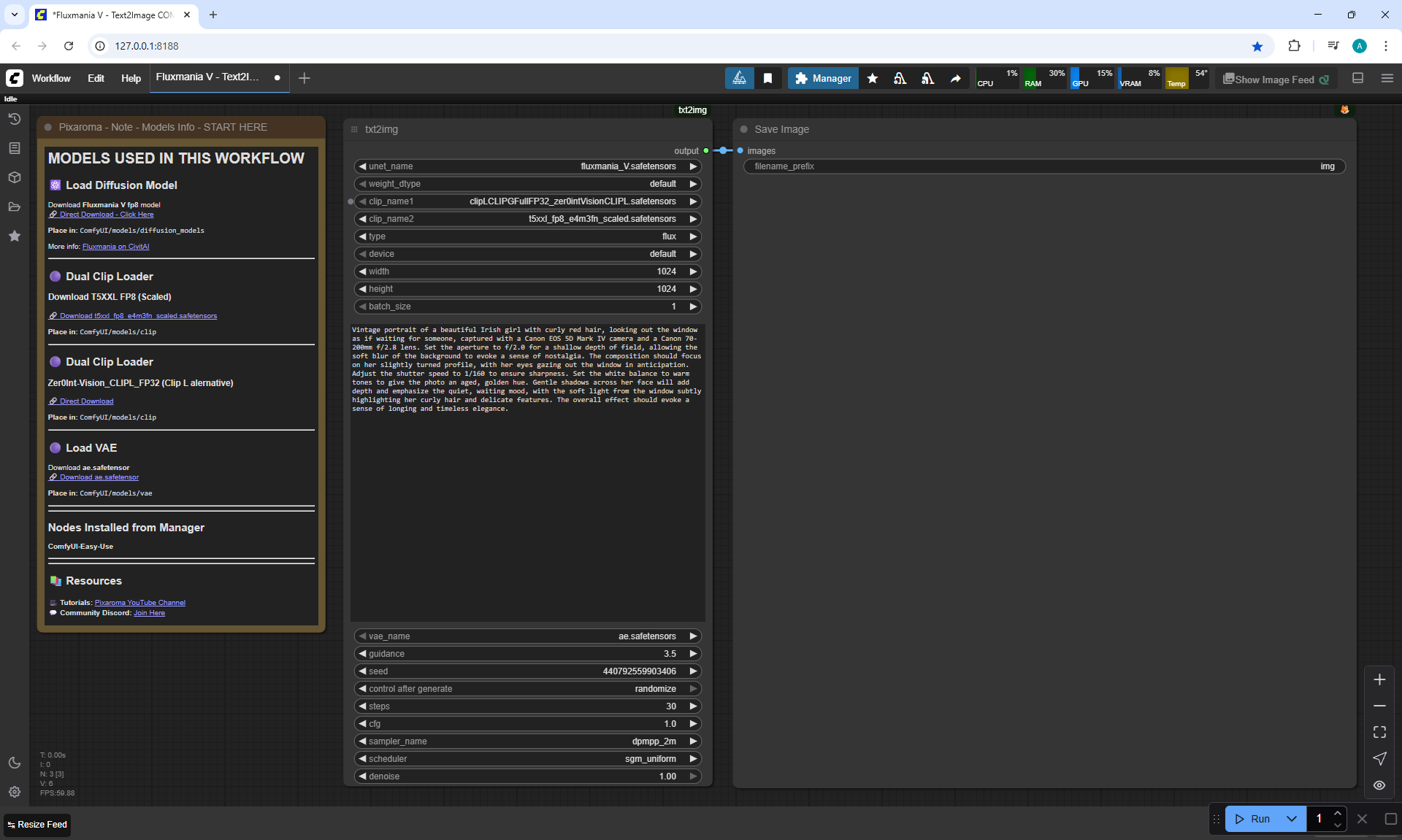Open the queue history sidebar icon
1402x840 pixels.
14,119
